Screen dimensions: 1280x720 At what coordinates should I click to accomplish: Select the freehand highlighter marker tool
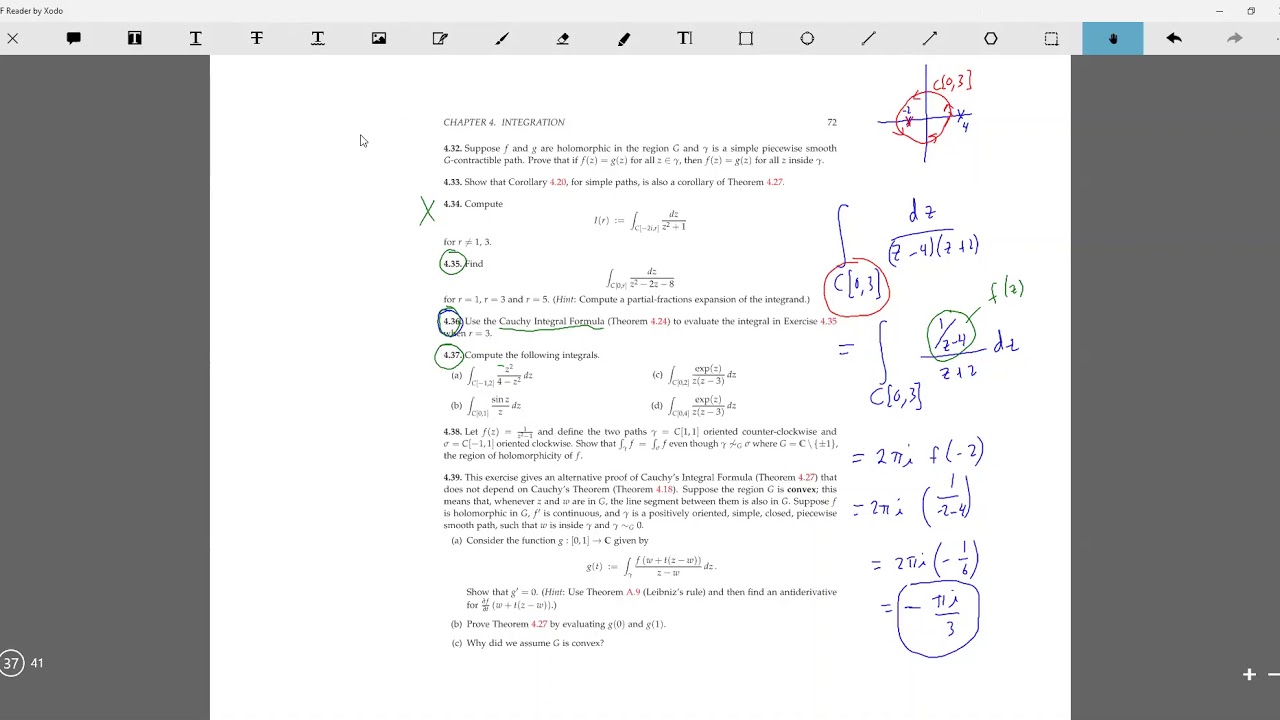[623, 38]
